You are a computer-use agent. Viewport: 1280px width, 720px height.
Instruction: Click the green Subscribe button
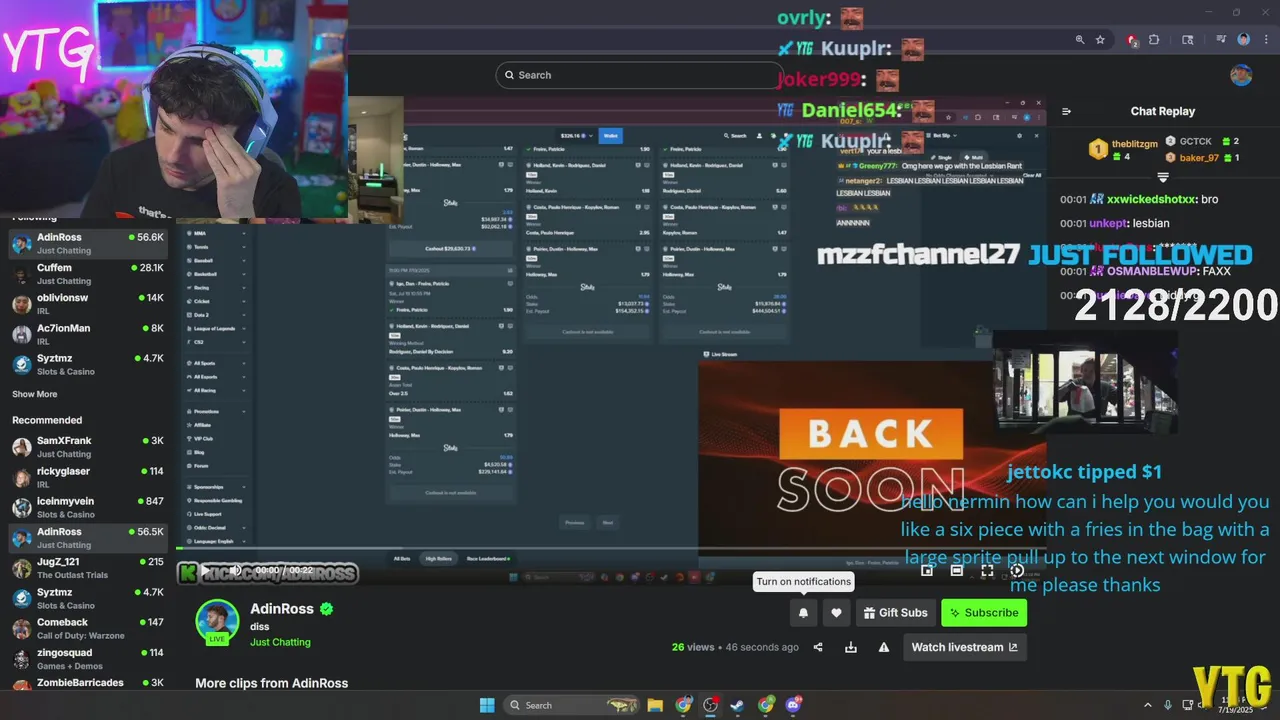click(x=984, y=613)
